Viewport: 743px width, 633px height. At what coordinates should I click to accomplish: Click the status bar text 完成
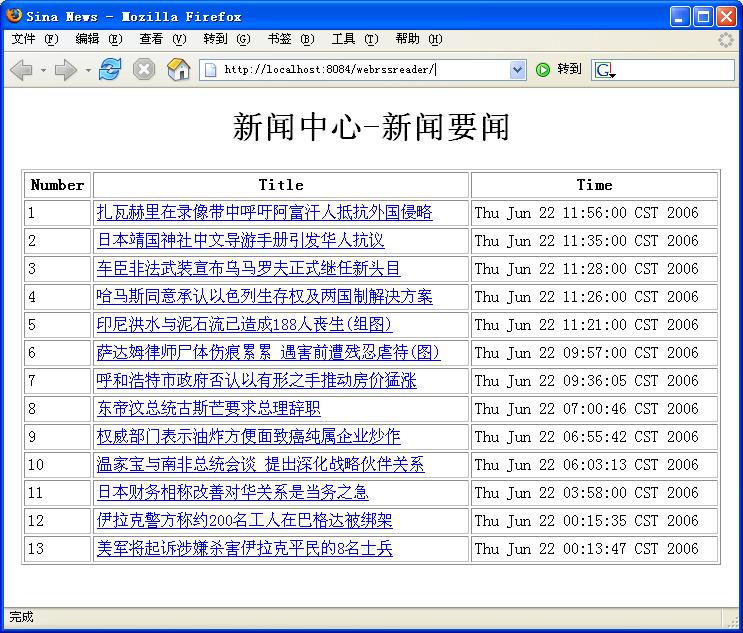point(21,617)
